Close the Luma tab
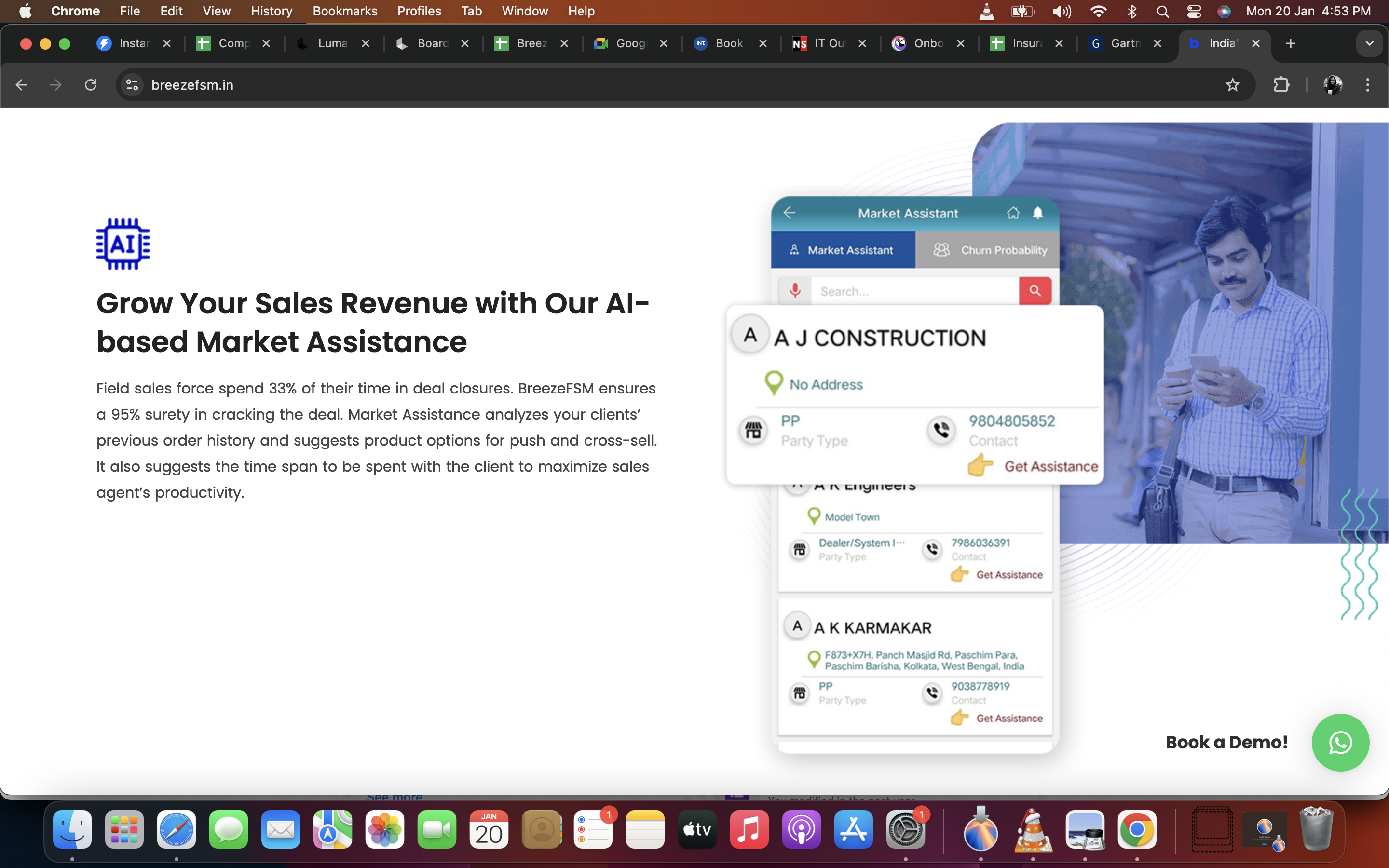Screen dimensions: 1389x868 (x=366, y=43)
